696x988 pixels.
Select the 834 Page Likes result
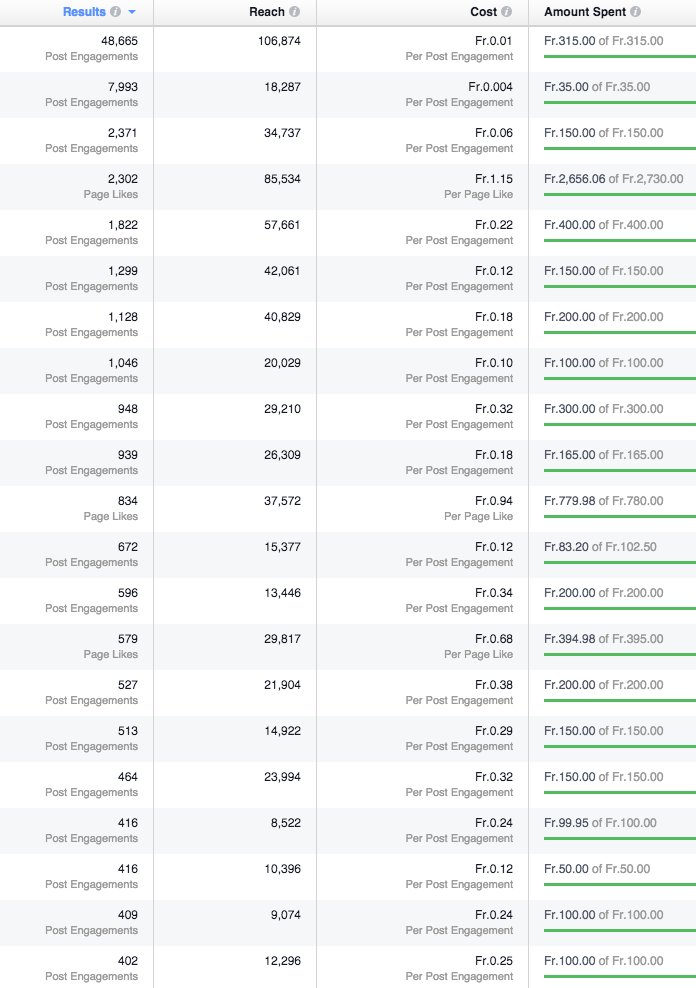[x=126, y=501]
